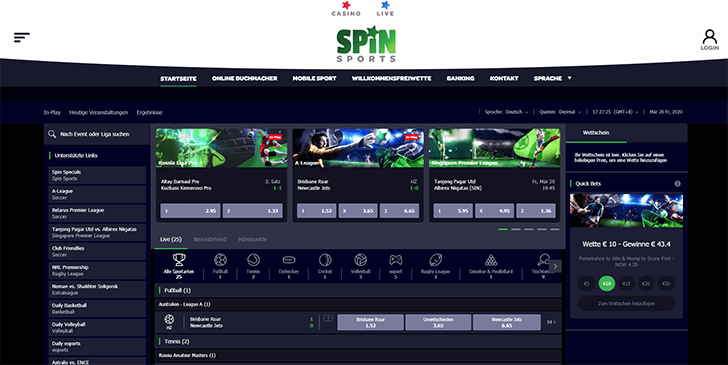Screen dimensions: 728x365
Task: Open Willkommensfreiwette nav item
Action: [x=391, y=78]
